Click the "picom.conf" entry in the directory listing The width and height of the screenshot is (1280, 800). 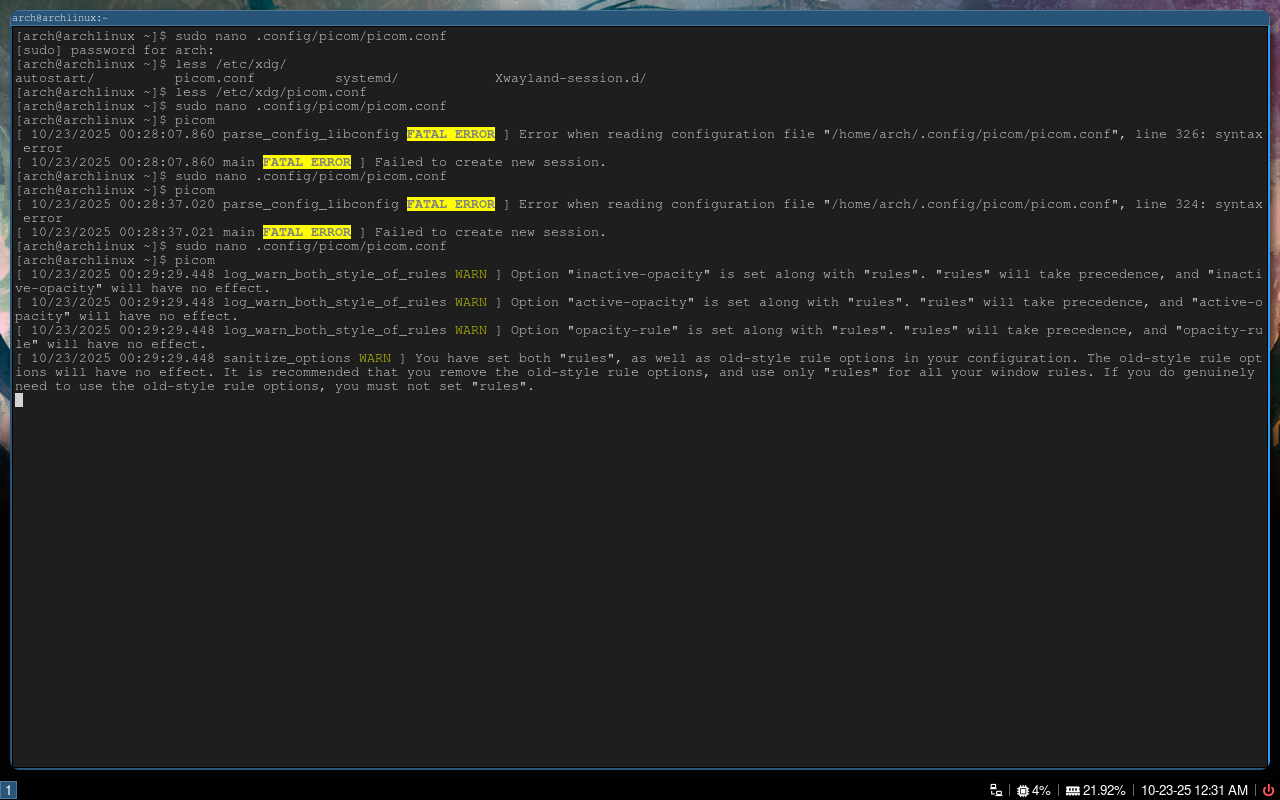215,78
